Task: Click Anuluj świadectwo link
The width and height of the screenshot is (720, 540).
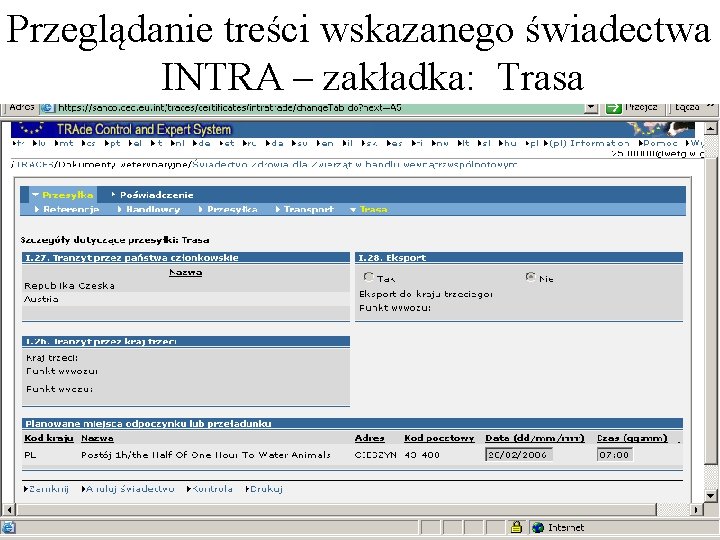Action: click(x=128, y=489)
